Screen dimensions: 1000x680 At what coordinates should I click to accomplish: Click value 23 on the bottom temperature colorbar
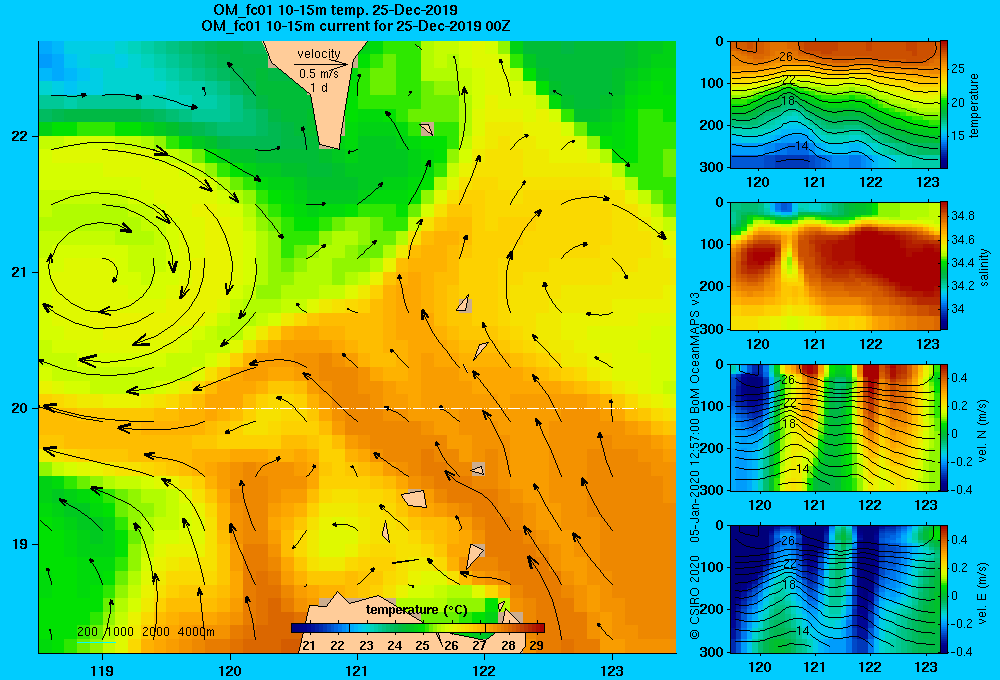[x=365, y=645]
